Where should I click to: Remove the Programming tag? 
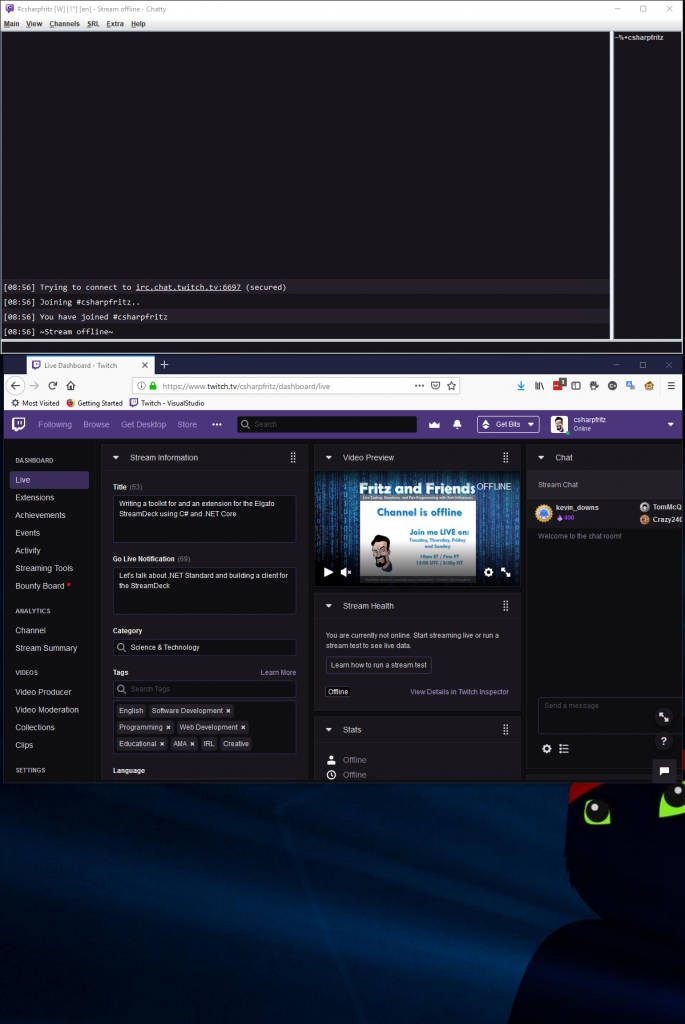(168, 728)
